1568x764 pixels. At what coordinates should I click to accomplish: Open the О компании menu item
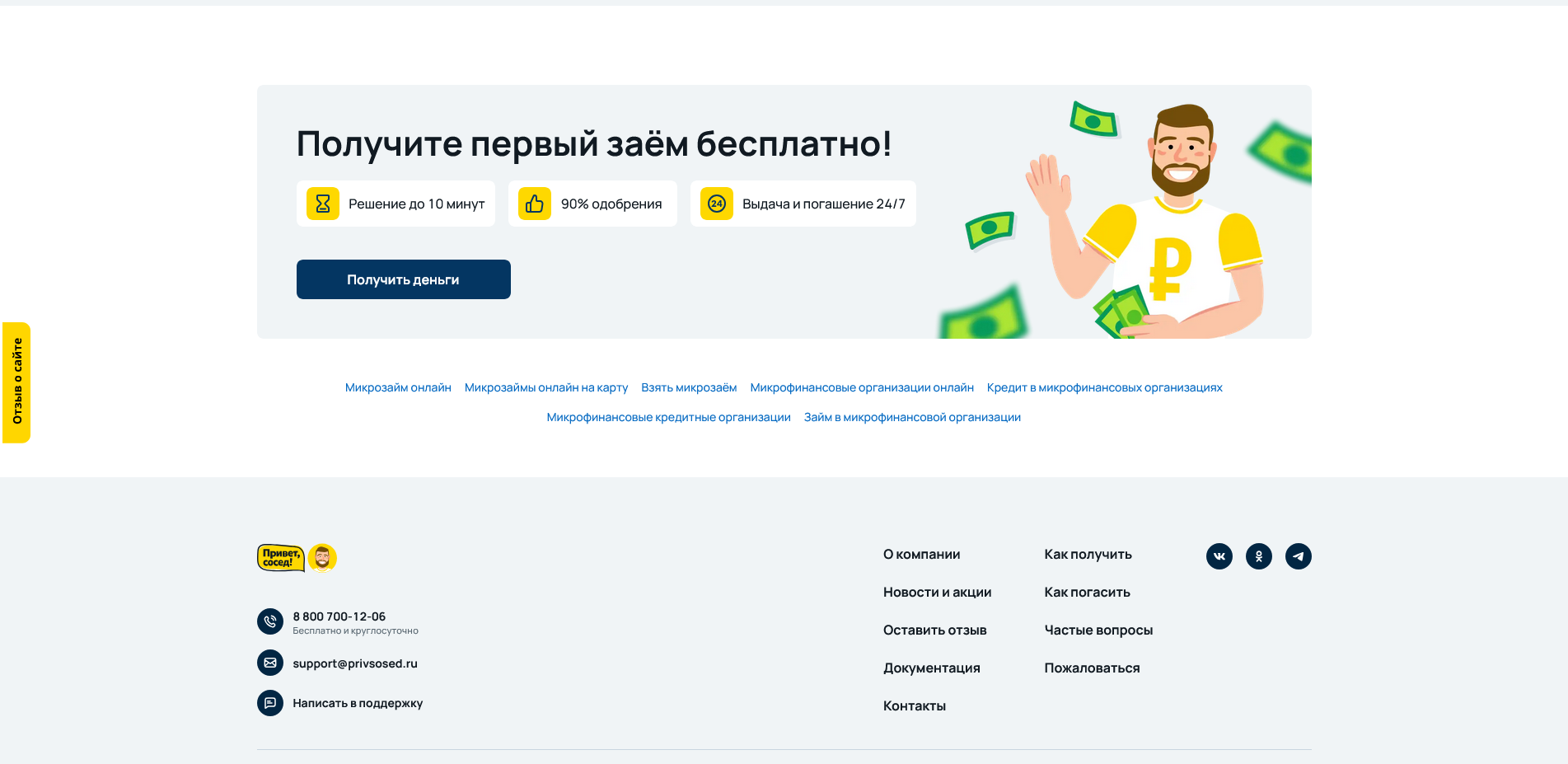(921, 554)
